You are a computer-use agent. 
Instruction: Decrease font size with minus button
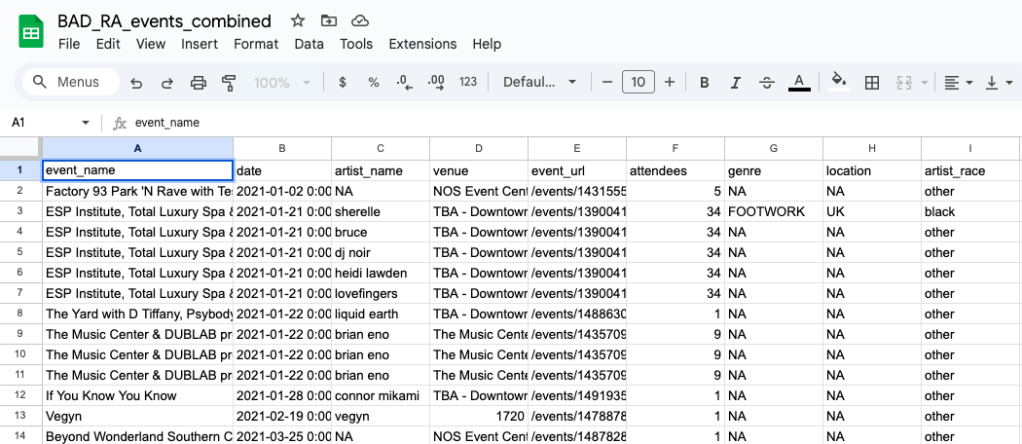607,82
